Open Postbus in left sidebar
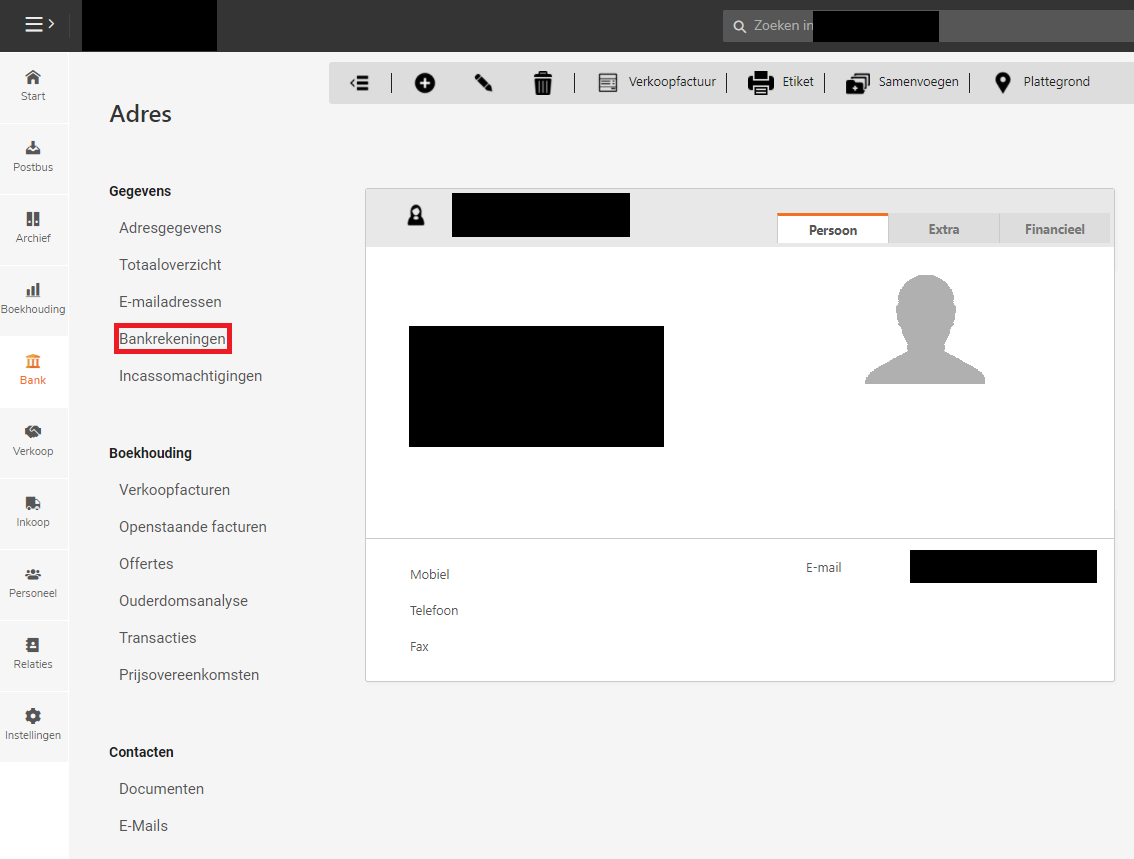 point(33,156)
